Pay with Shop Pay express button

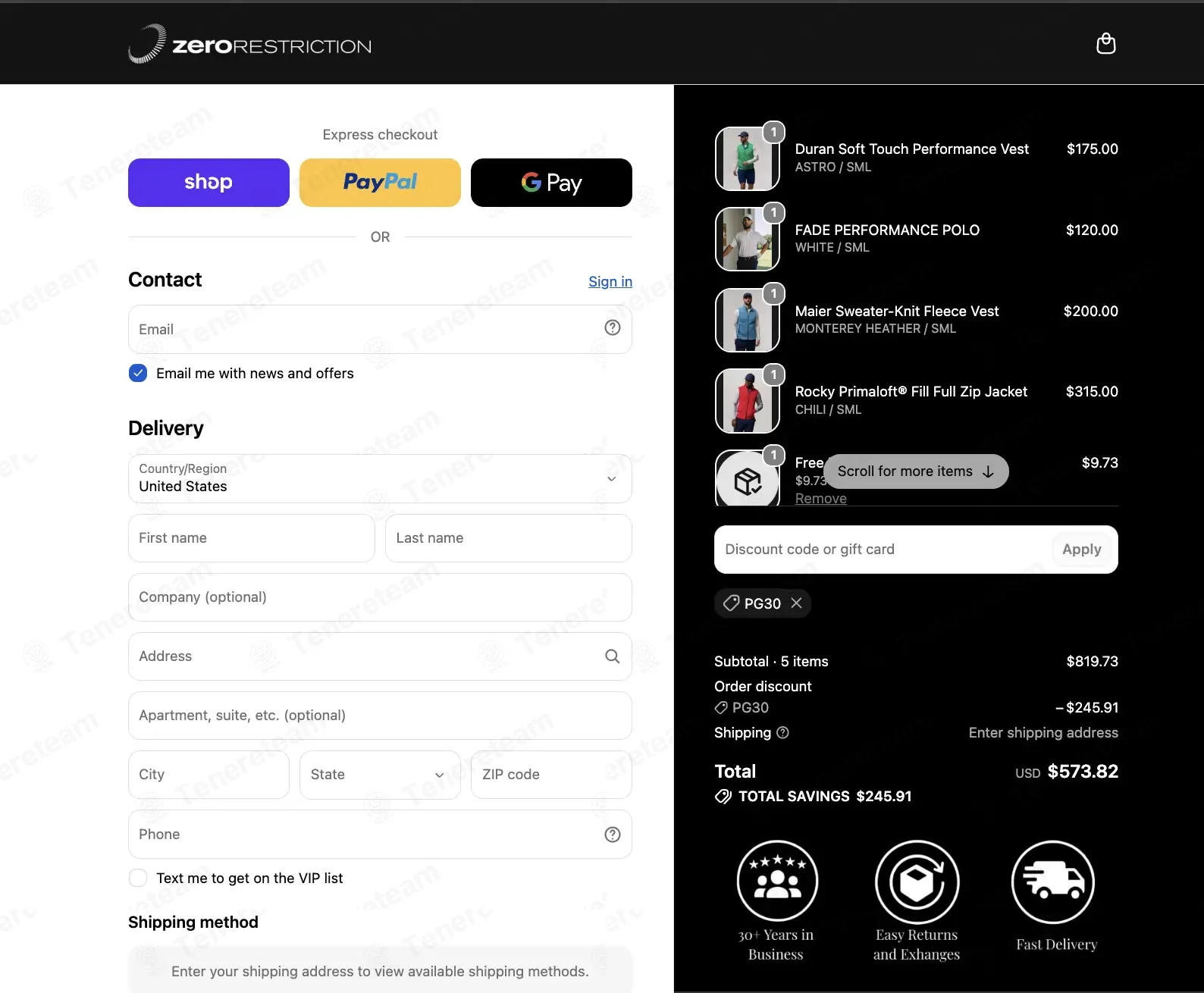point(209,183)
